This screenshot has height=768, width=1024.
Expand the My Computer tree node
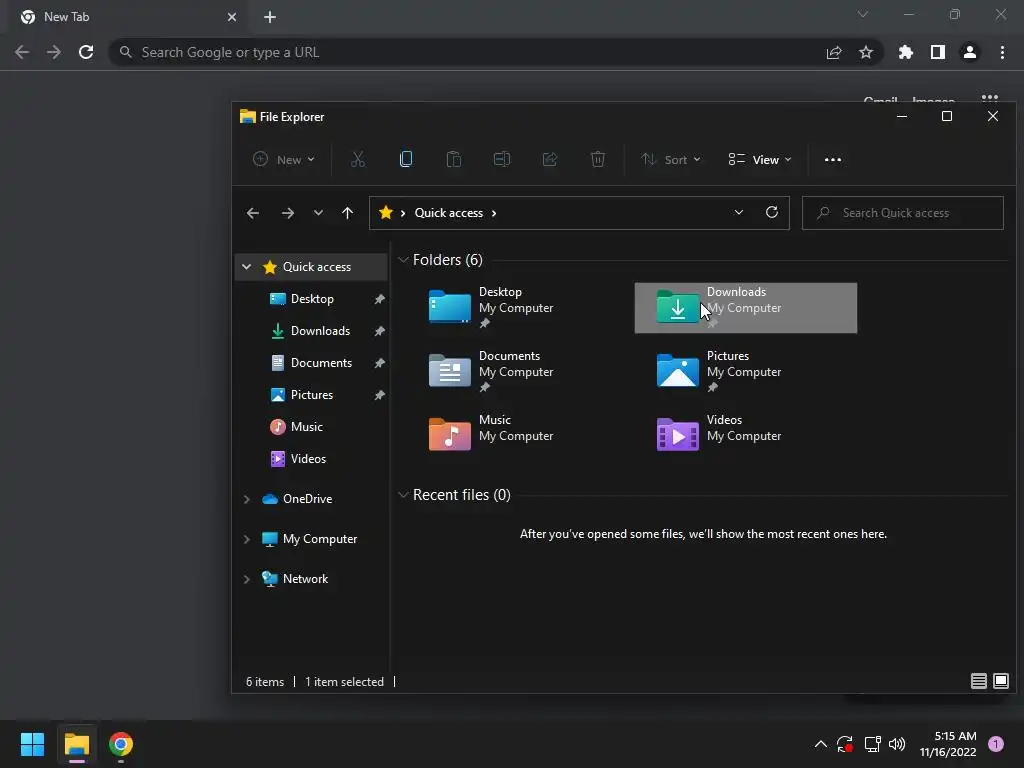[x=246, y=539]
